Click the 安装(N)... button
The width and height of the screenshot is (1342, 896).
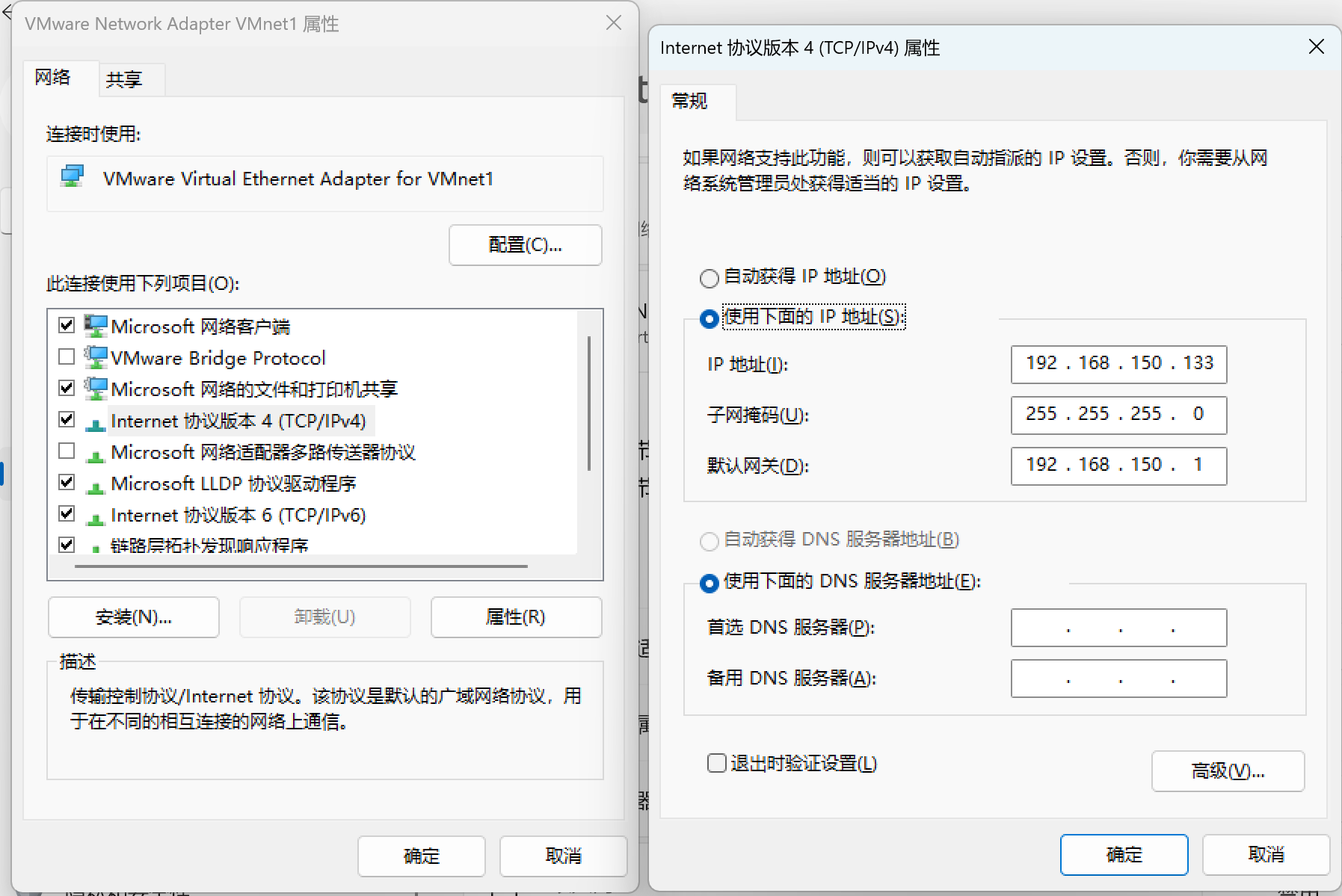coord(134,617)
